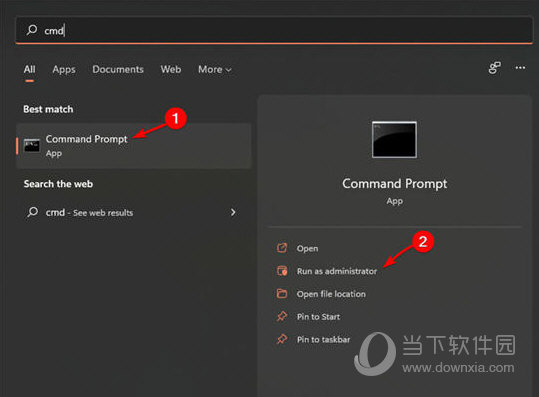Select Command Prompt best match result

(x=134, y=146)
